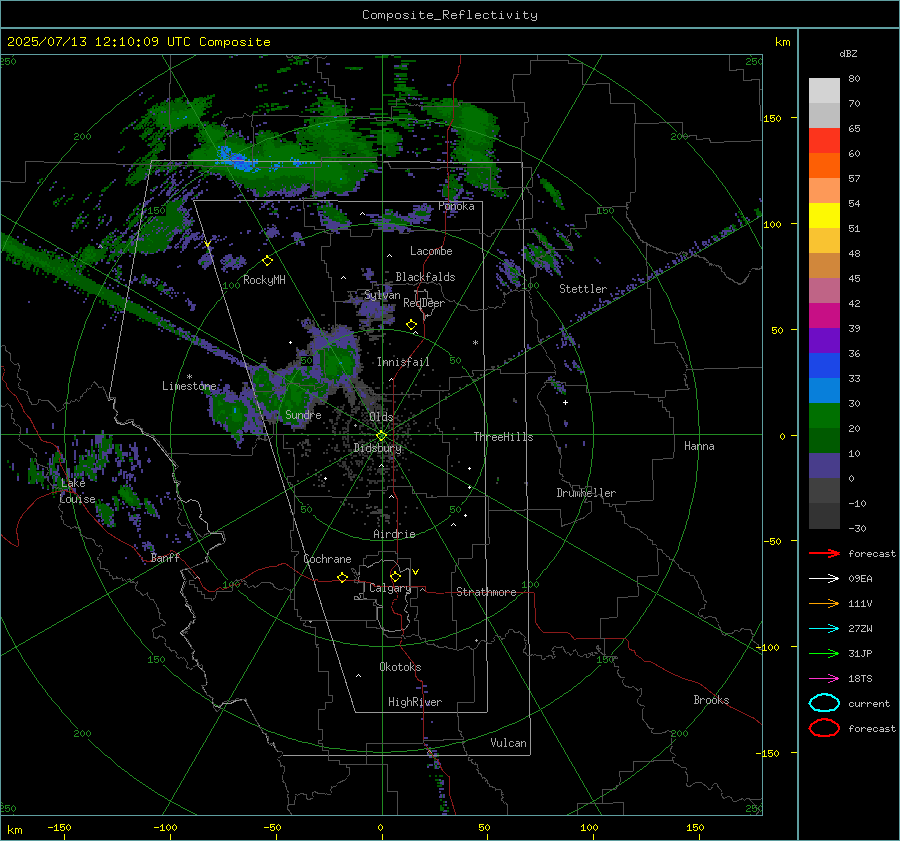This screenshot has height=841, width=900.
Task: Click the Blackfalds city label
Action: tap(425, 277)
